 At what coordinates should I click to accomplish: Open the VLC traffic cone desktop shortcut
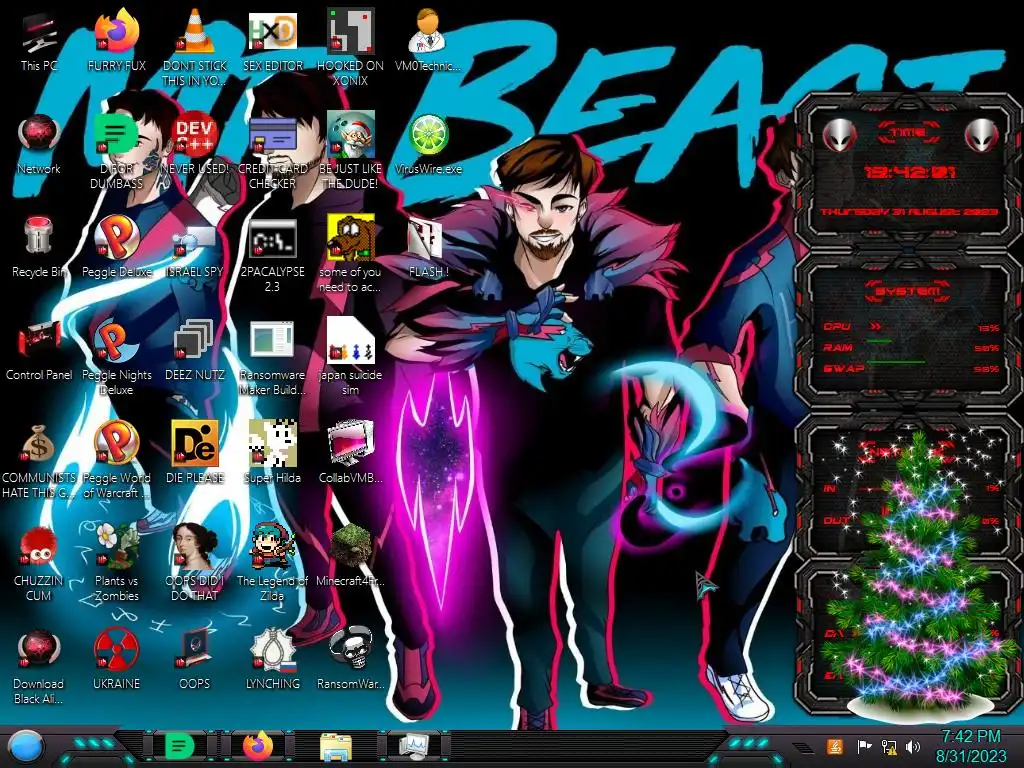pos(195,47)
